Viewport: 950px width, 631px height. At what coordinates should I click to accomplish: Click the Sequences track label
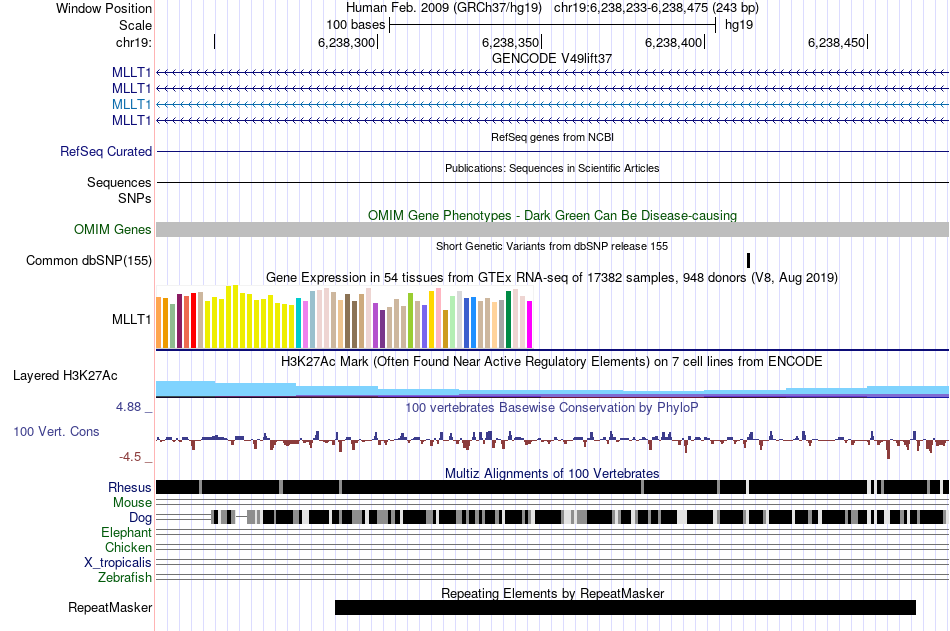click(x=119, y=182)
